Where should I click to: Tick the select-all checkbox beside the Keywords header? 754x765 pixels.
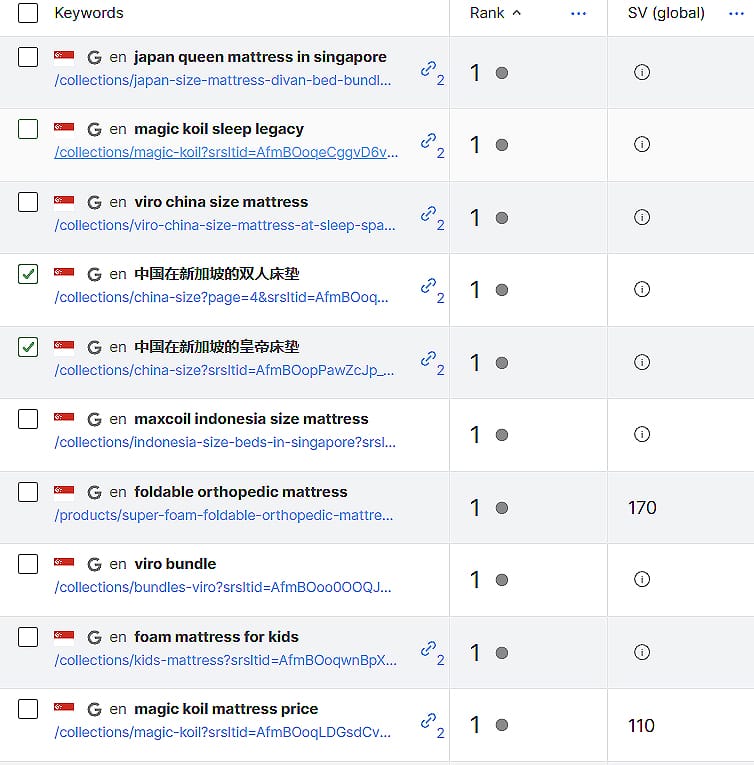coord(28,13)
